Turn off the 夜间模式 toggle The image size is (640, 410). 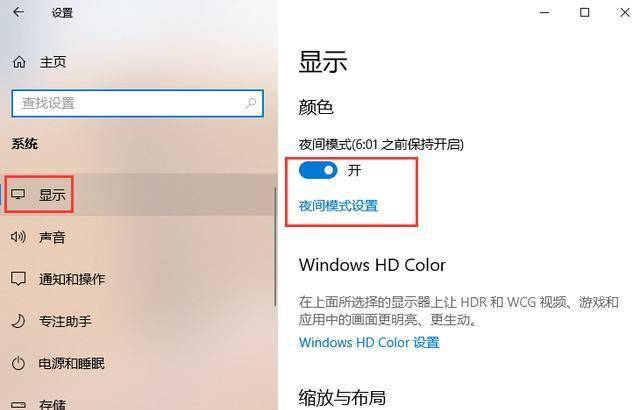point(318,170)
